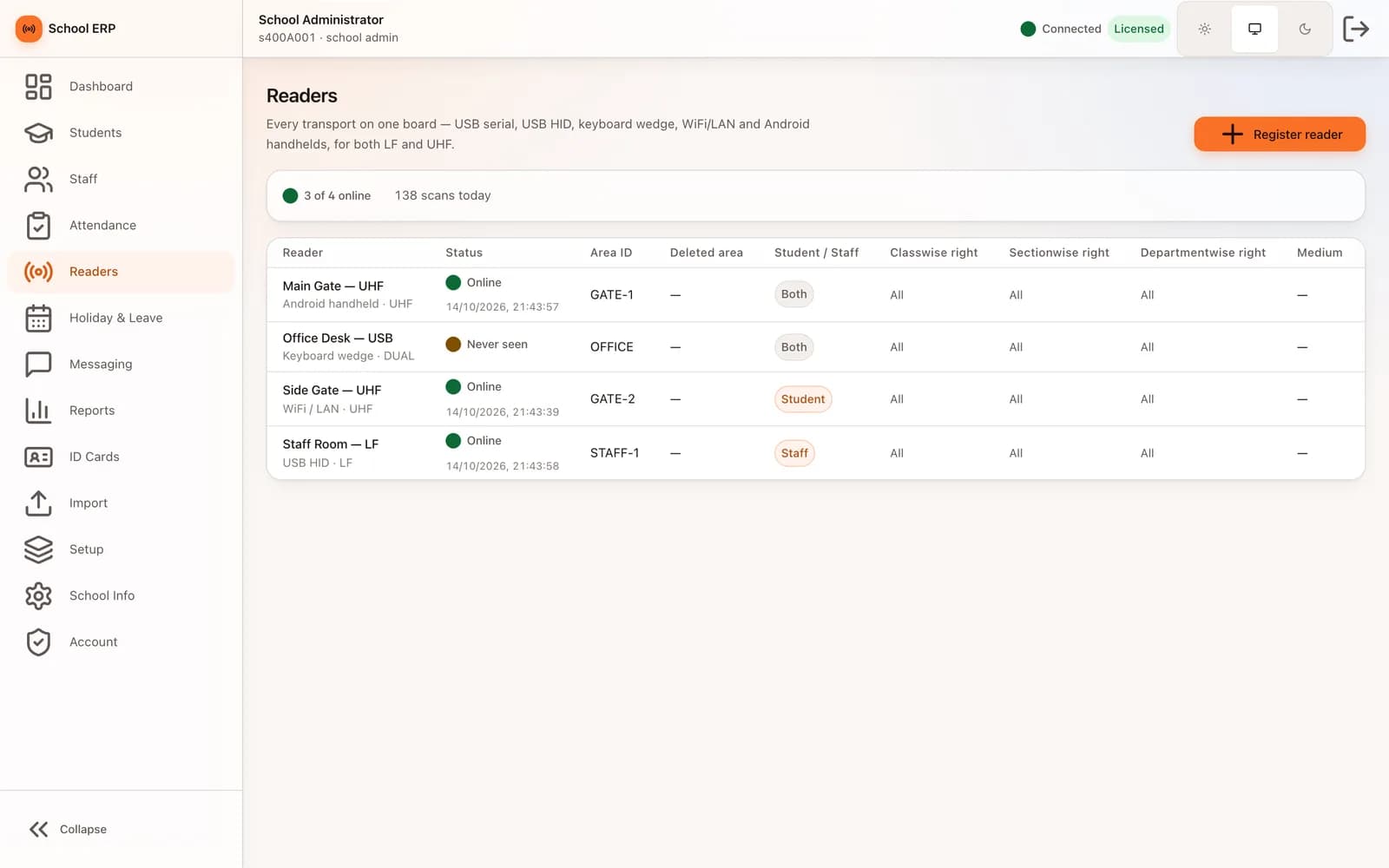Screen dimensions: 1389x868
Task: Open the Reports menu label
Action: pos(92,411)
